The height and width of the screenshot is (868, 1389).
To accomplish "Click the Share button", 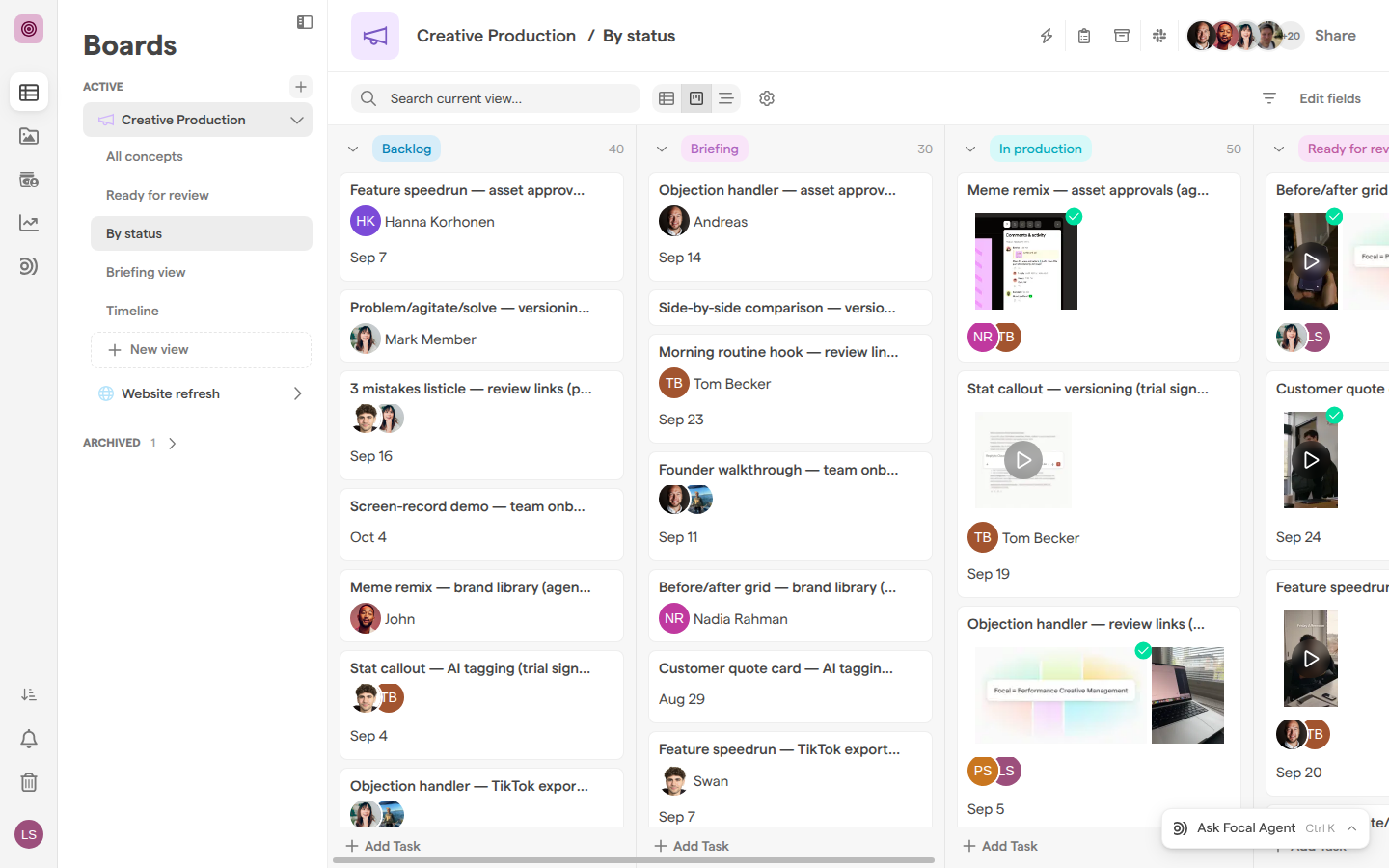I will [1335, 36].
